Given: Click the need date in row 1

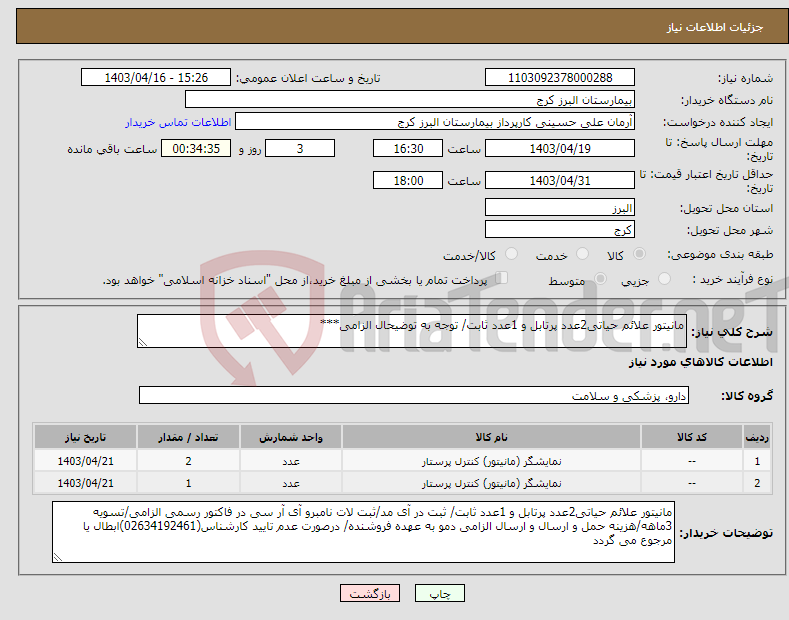Looking at the screenshot, I should [86, 461].
